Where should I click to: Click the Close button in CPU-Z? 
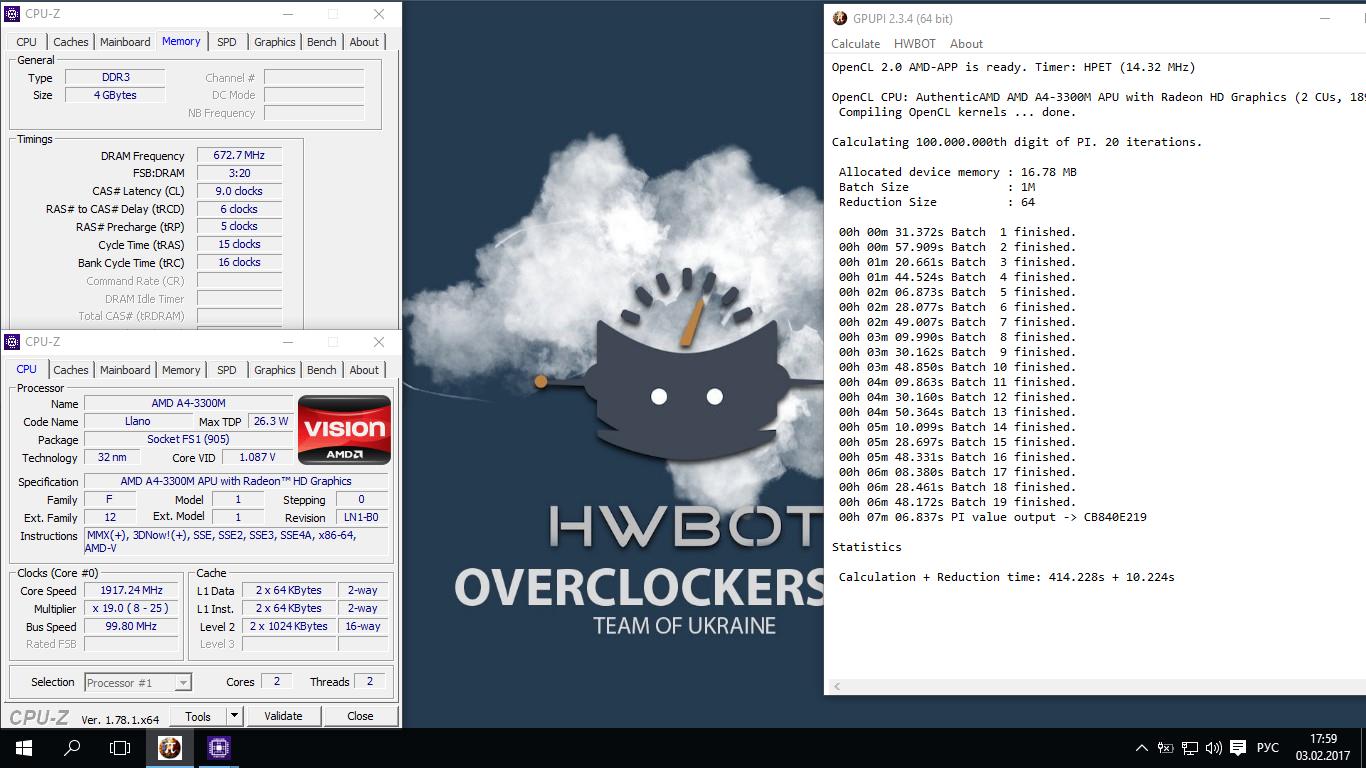pos(360,716)
